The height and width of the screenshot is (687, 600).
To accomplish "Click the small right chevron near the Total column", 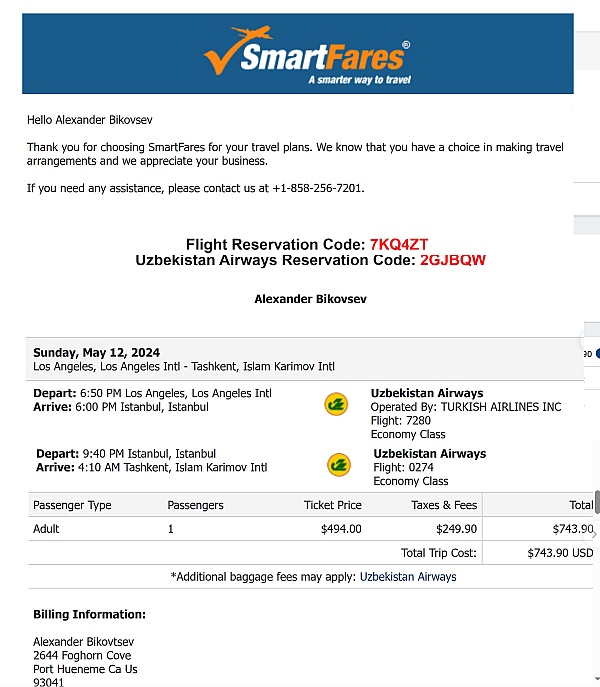I will 594,535.
